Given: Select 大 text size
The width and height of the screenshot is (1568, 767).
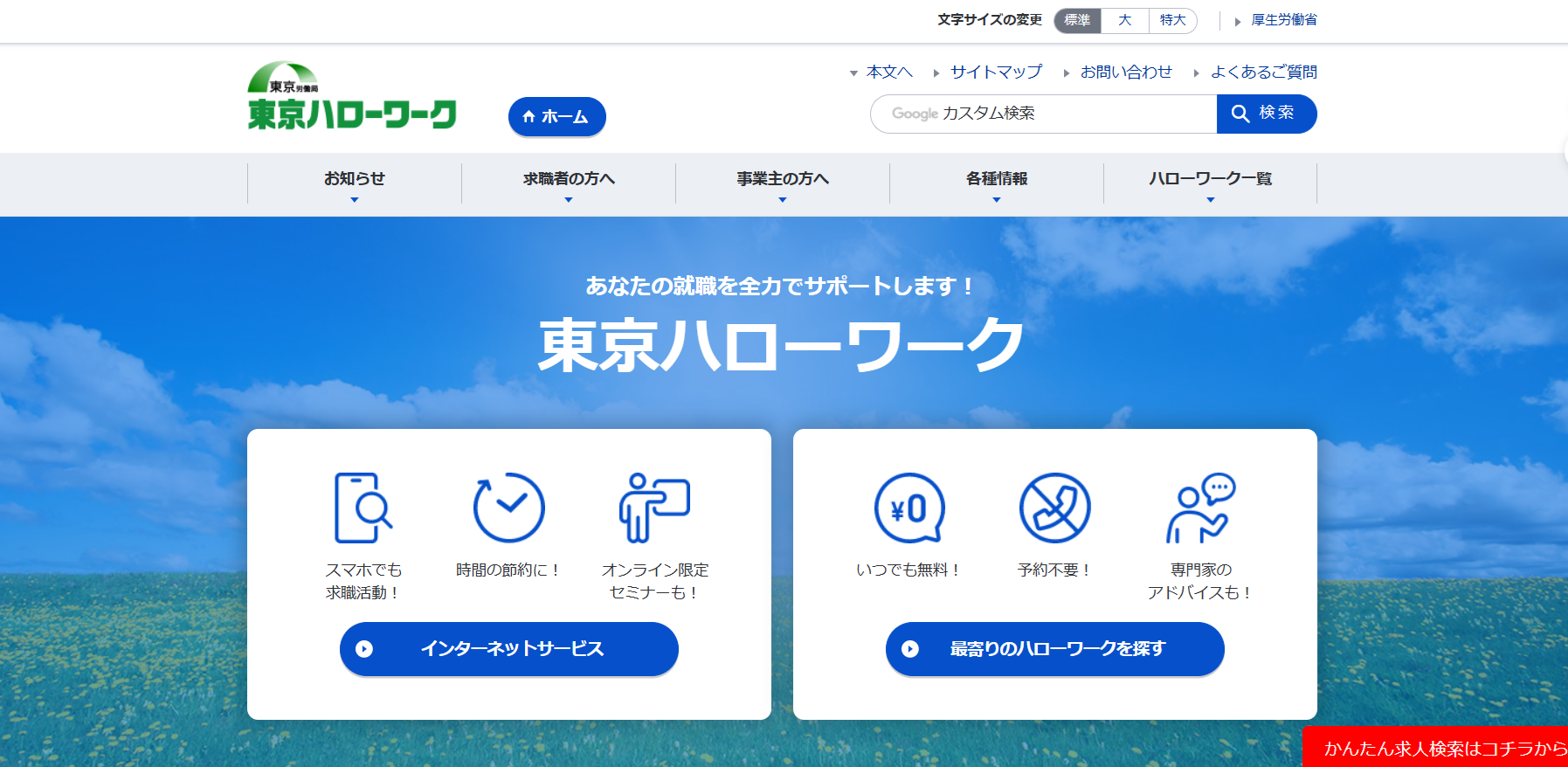Looking at the screenshot, I should (x=1125, y=20).
